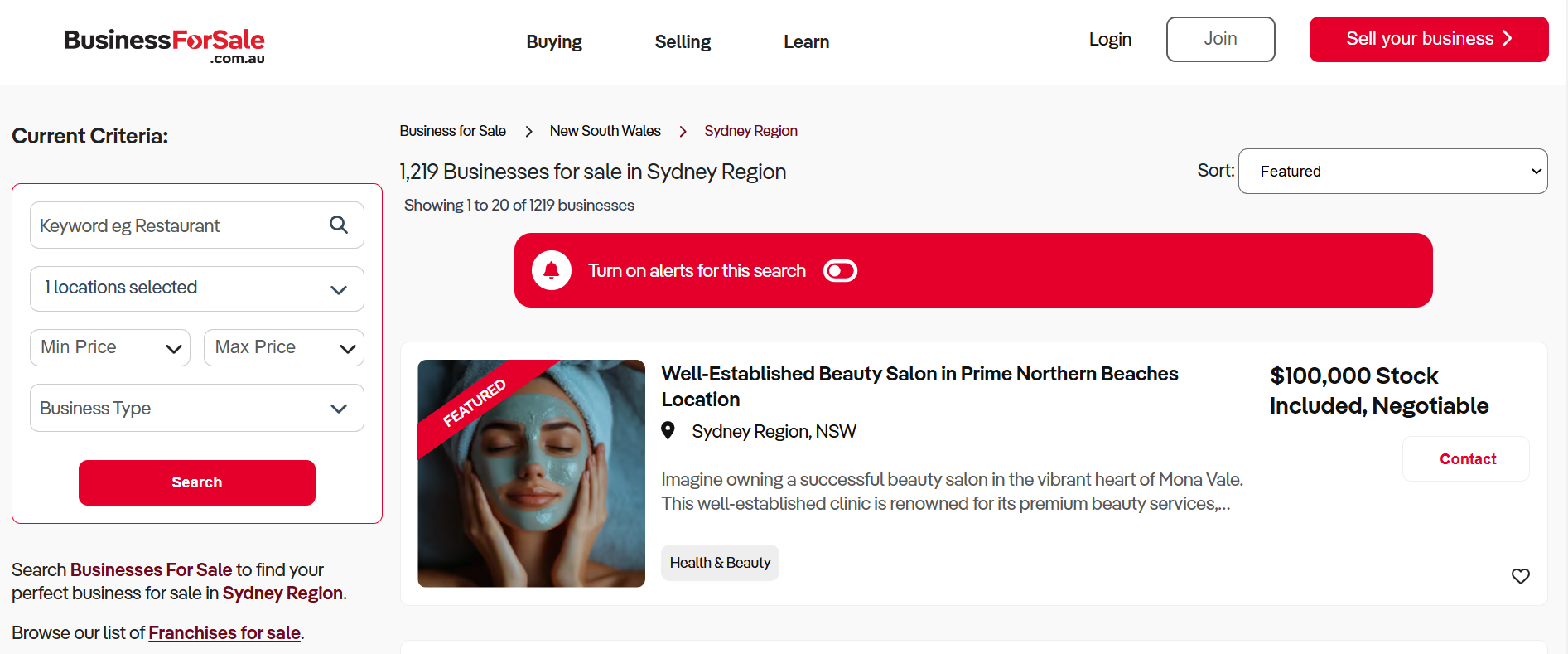Click the arrow in Sell your business
This screenshot has width=1568, height=654.
tap(1507, 38)
